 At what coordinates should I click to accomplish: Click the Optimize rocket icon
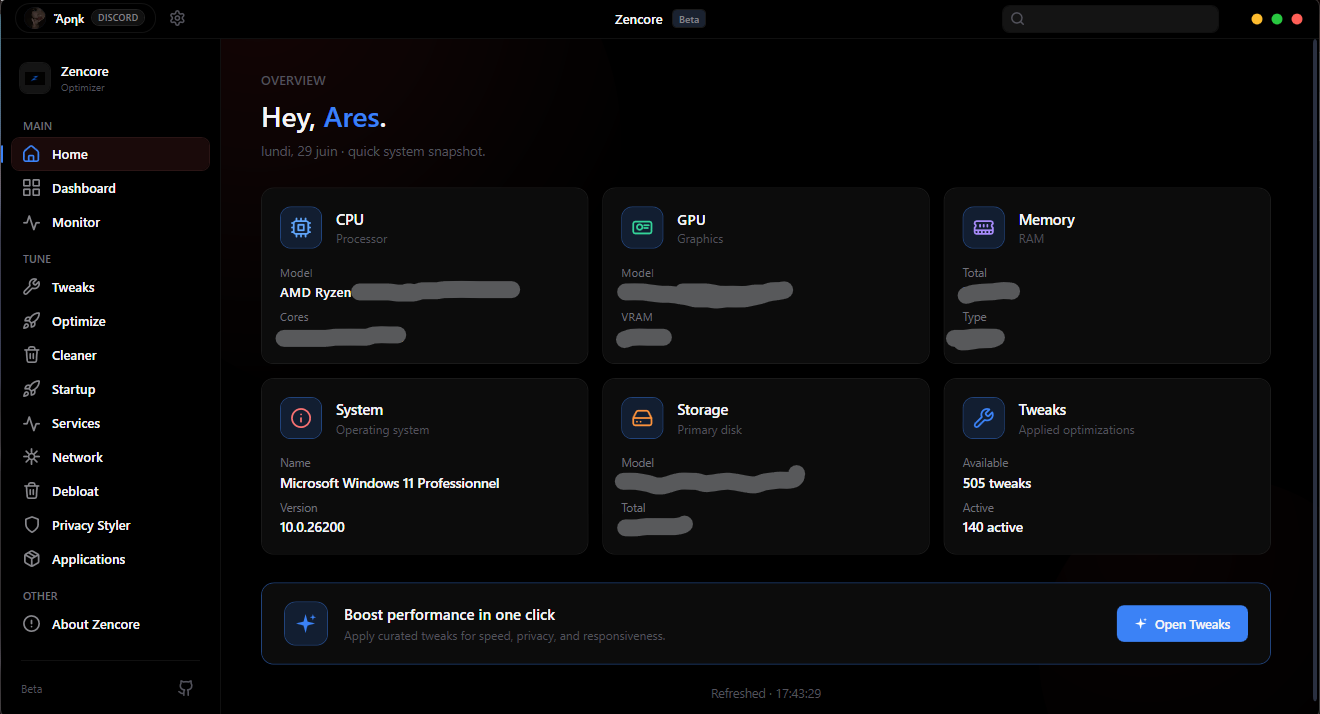pyautogui.click(x=32, y=321)
